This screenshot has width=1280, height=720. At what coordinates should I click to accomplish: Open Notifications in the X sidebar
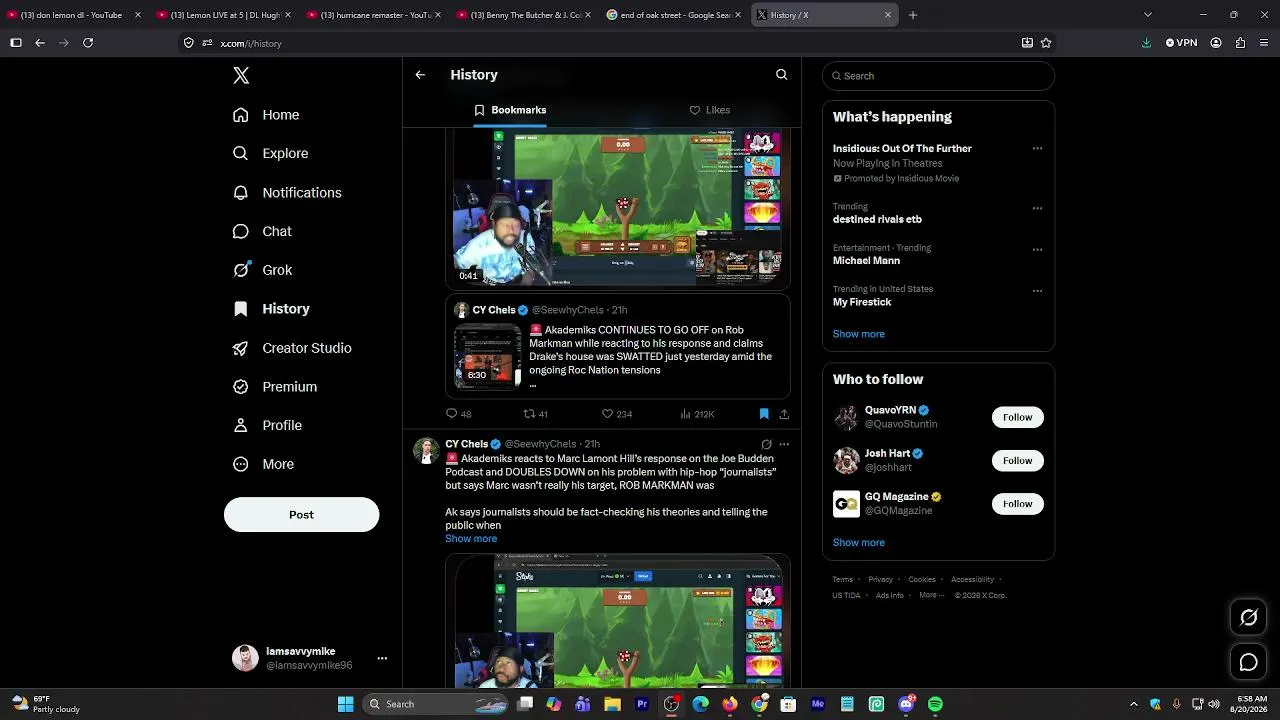287,192
